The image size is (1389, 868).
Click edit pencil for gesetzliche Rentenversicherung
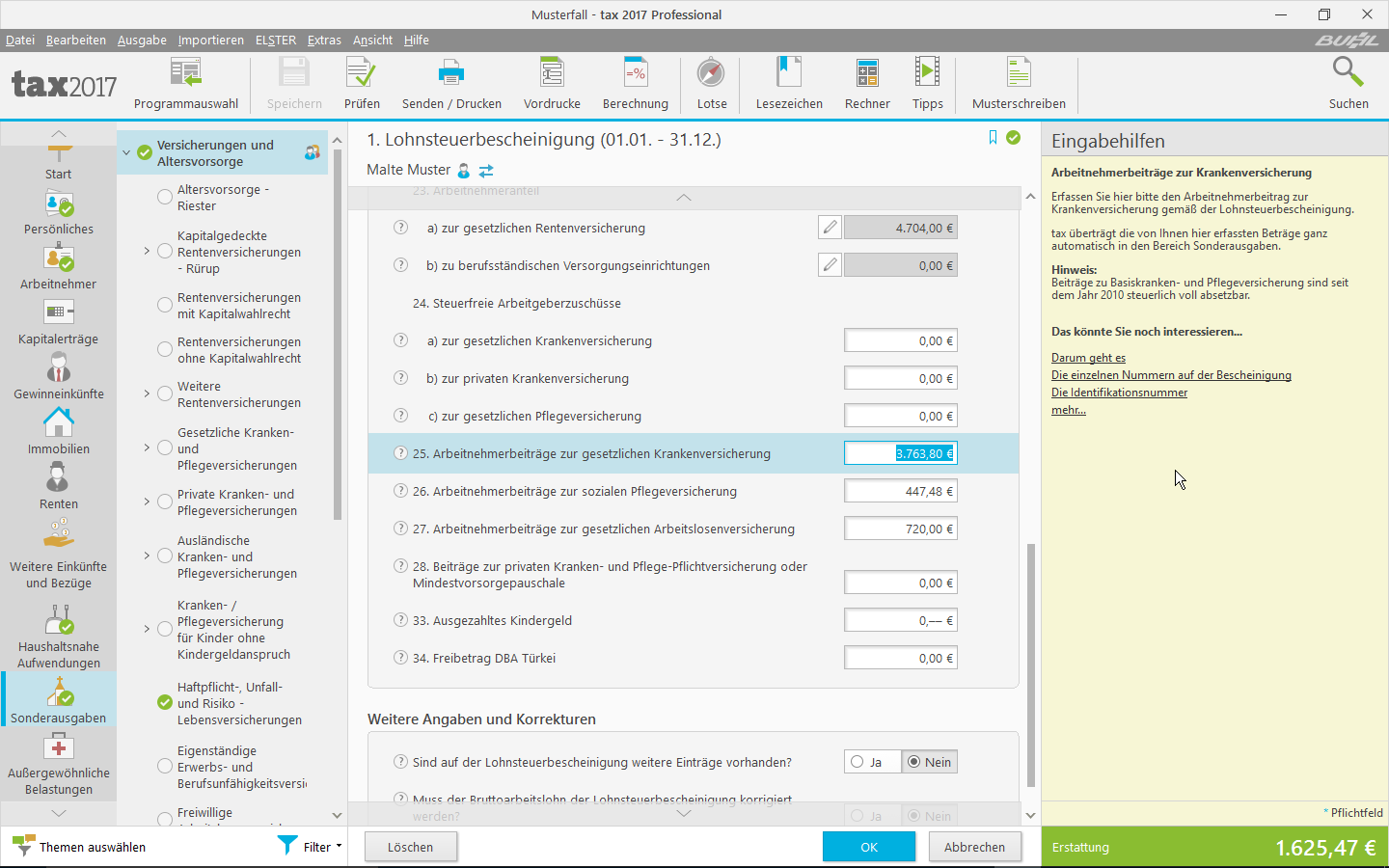pos(830,228)
